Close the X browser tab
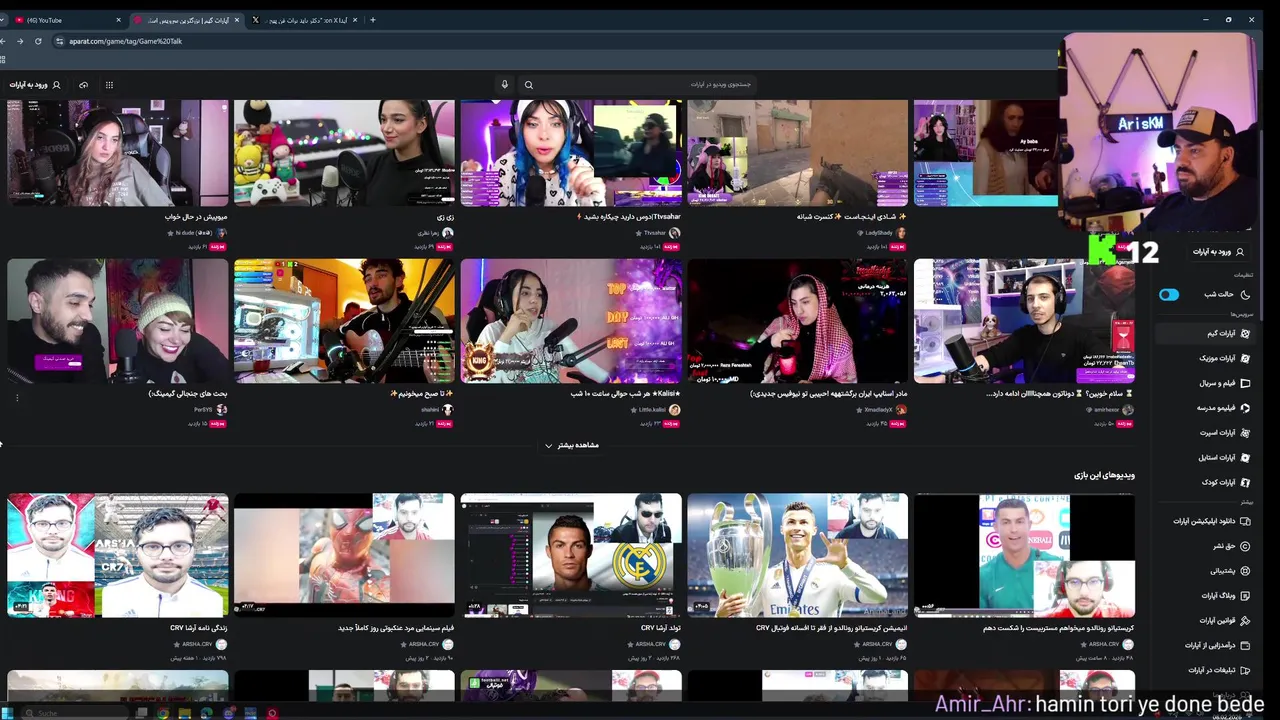Screen dimensions: 1280x720 click(355, 20)
